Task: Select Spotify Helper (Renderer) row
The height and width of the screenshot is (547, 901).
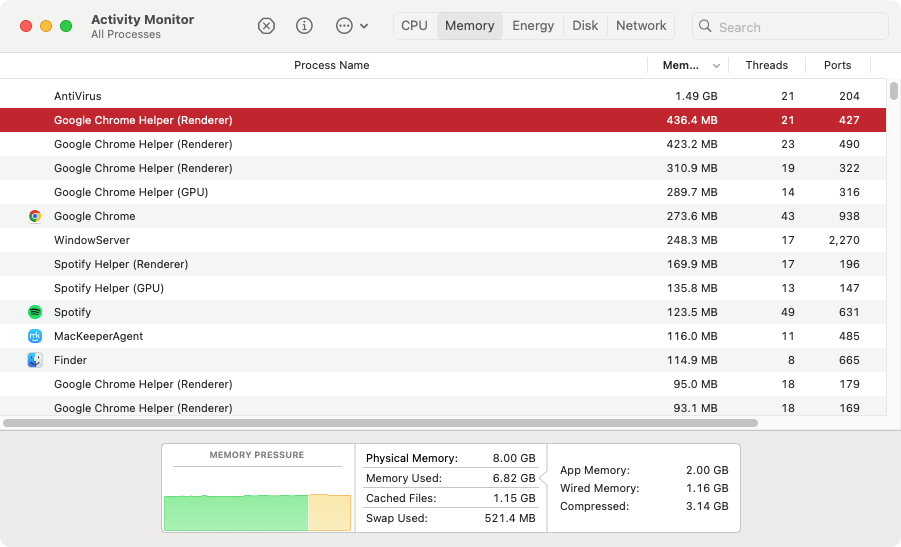Action: (442, 264)
